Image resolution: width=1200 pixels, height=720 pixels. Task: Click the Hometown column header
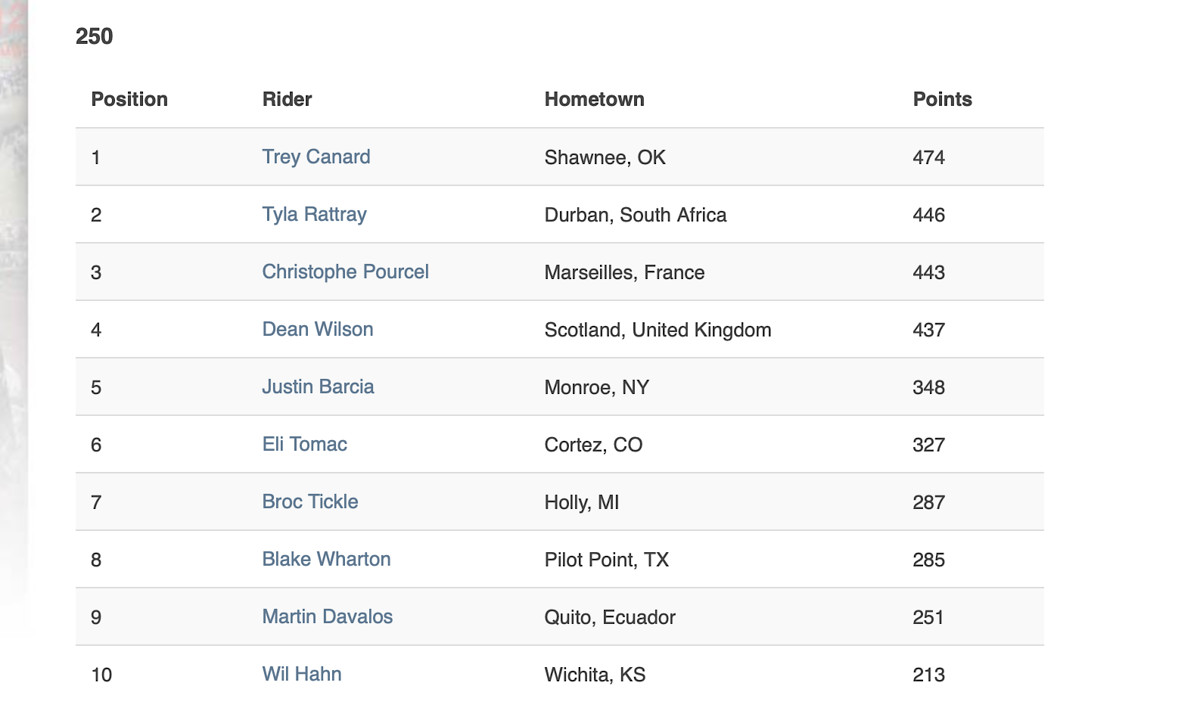[594, 99]
